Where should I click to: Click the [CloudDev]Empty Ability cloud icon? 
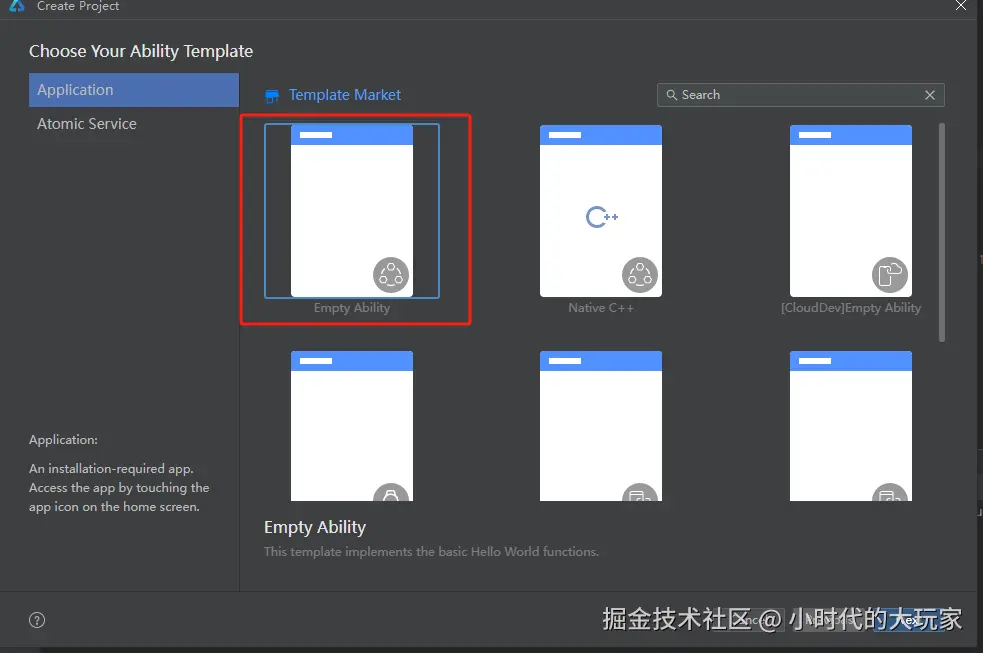tap(891, 274)
